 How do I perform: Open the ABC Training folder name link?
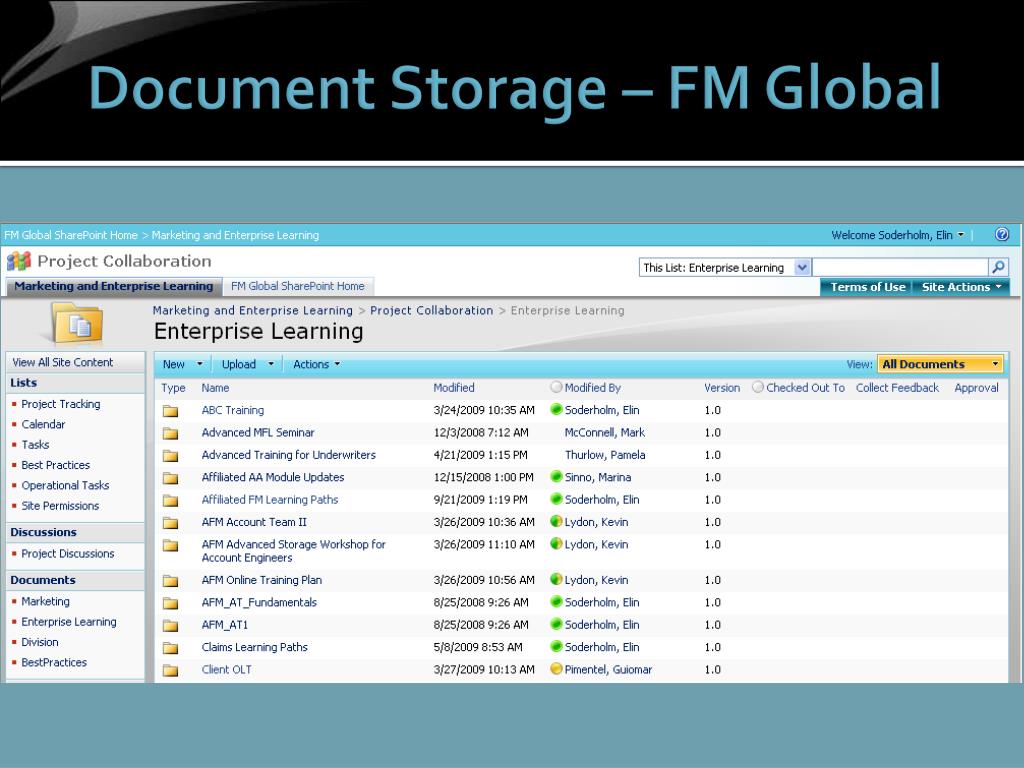click(232, 410)
